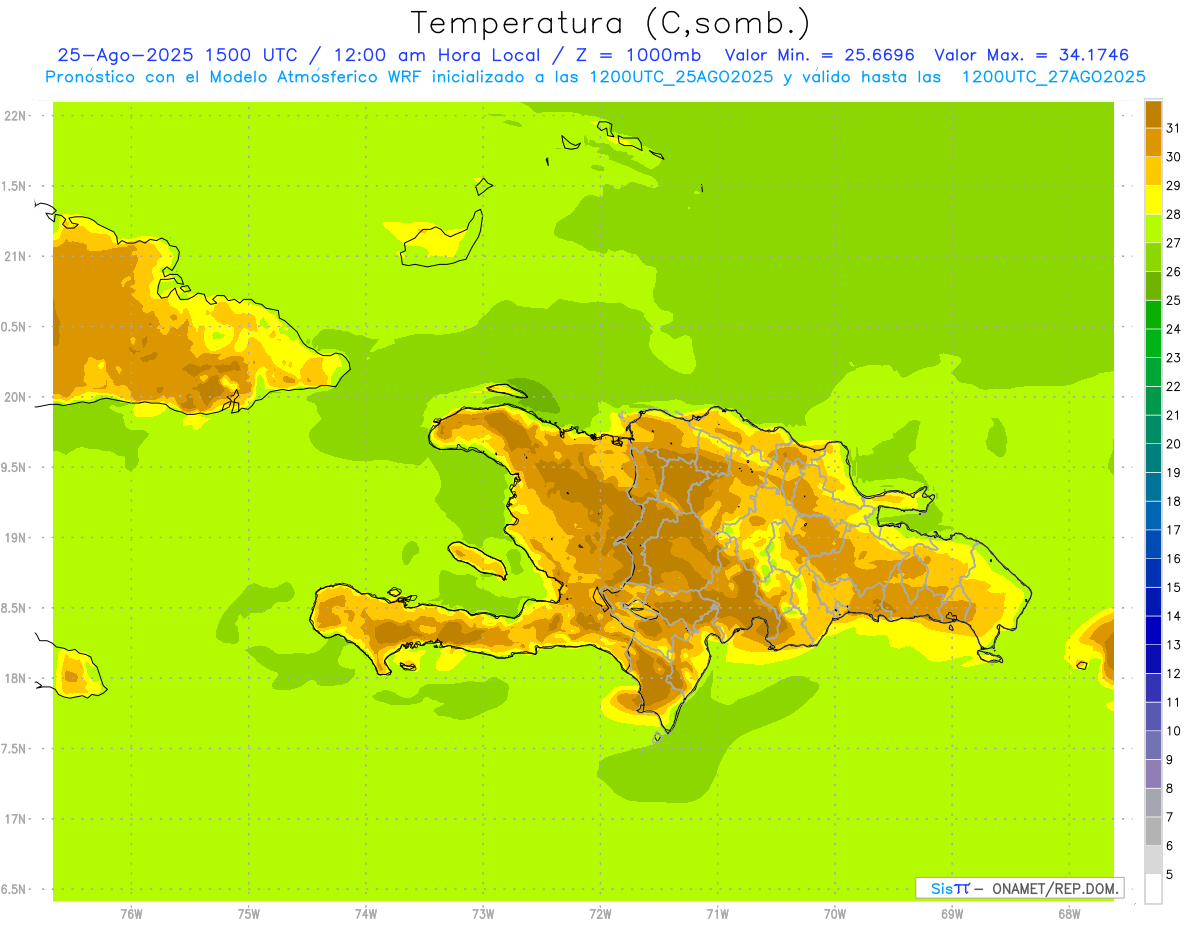
Task: Click the legend swatch between 12 and 13
Action: click(x=1153, y=659)
